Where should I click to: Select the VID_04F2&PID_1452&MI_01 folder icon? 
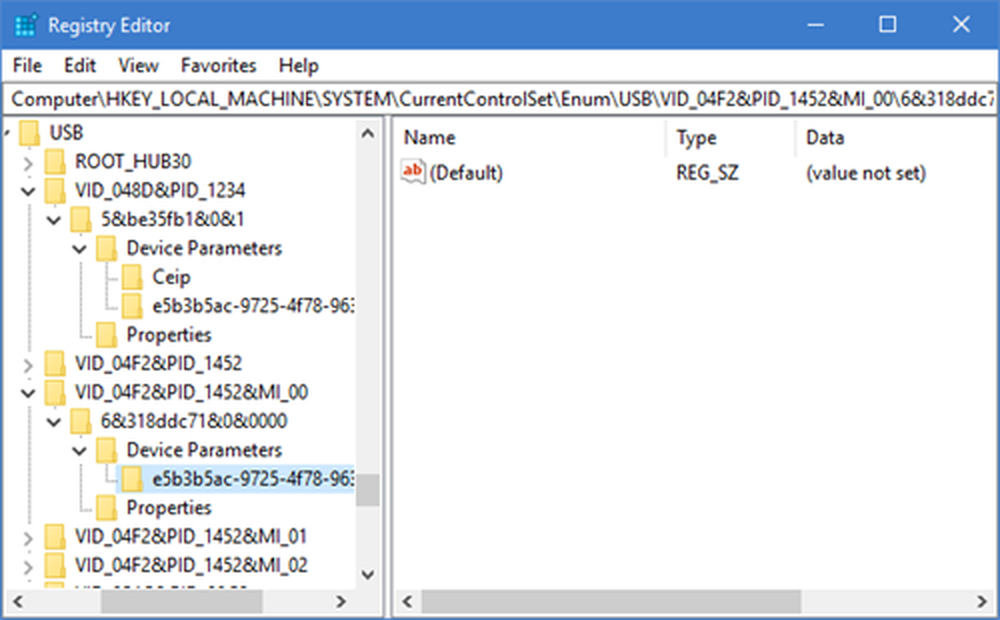click(55, 537)
